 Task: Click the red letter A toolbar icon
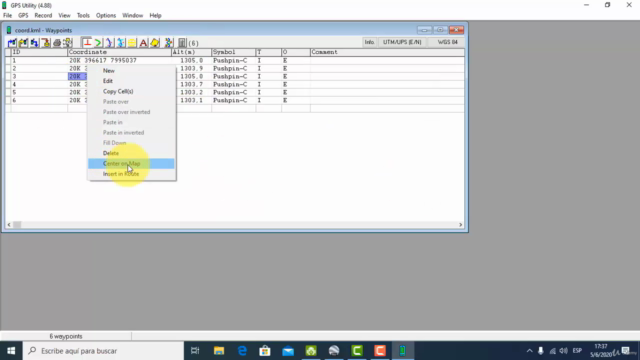pos(143,42)
